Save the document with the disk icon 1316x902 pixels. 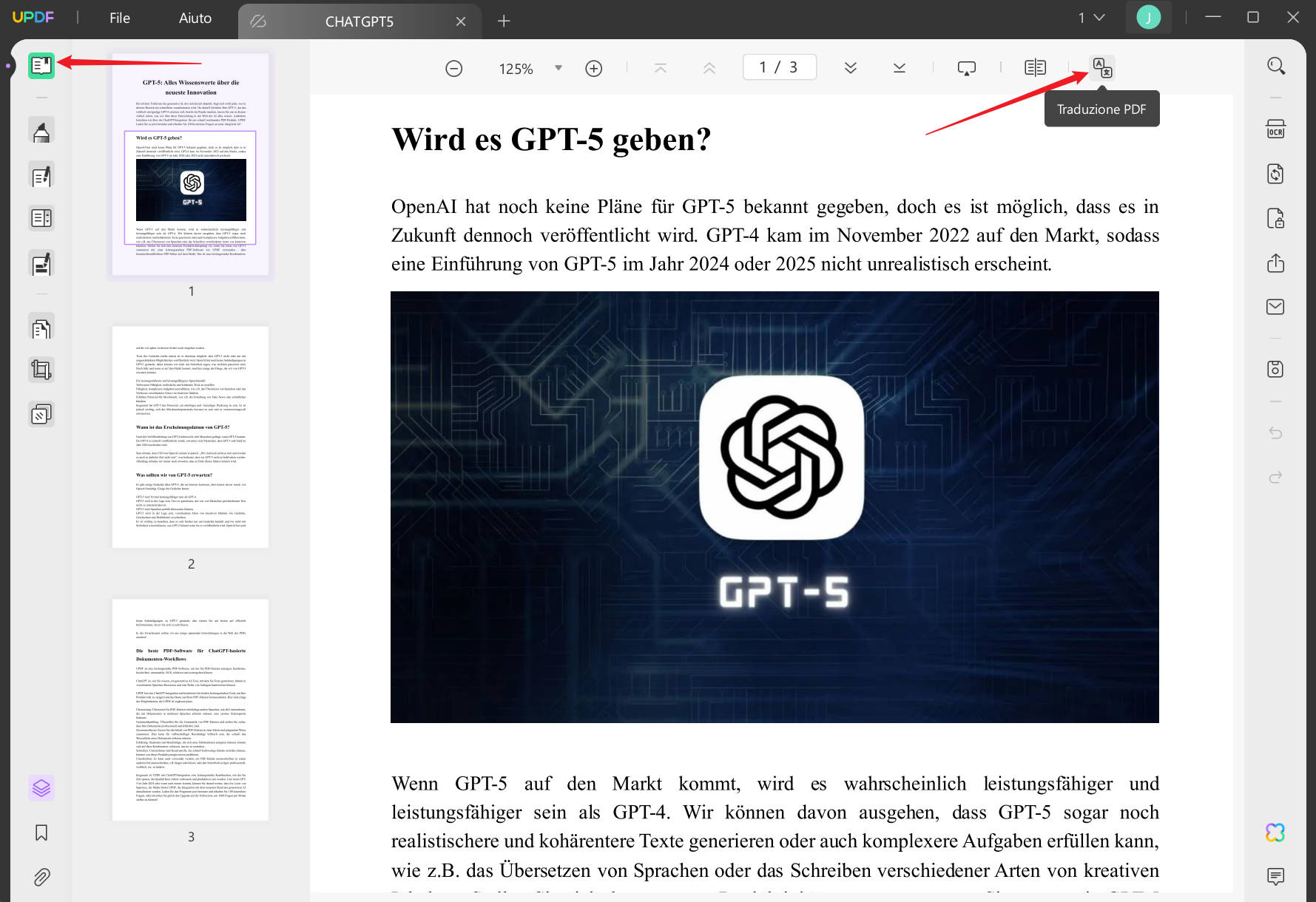click(1276, 369)
